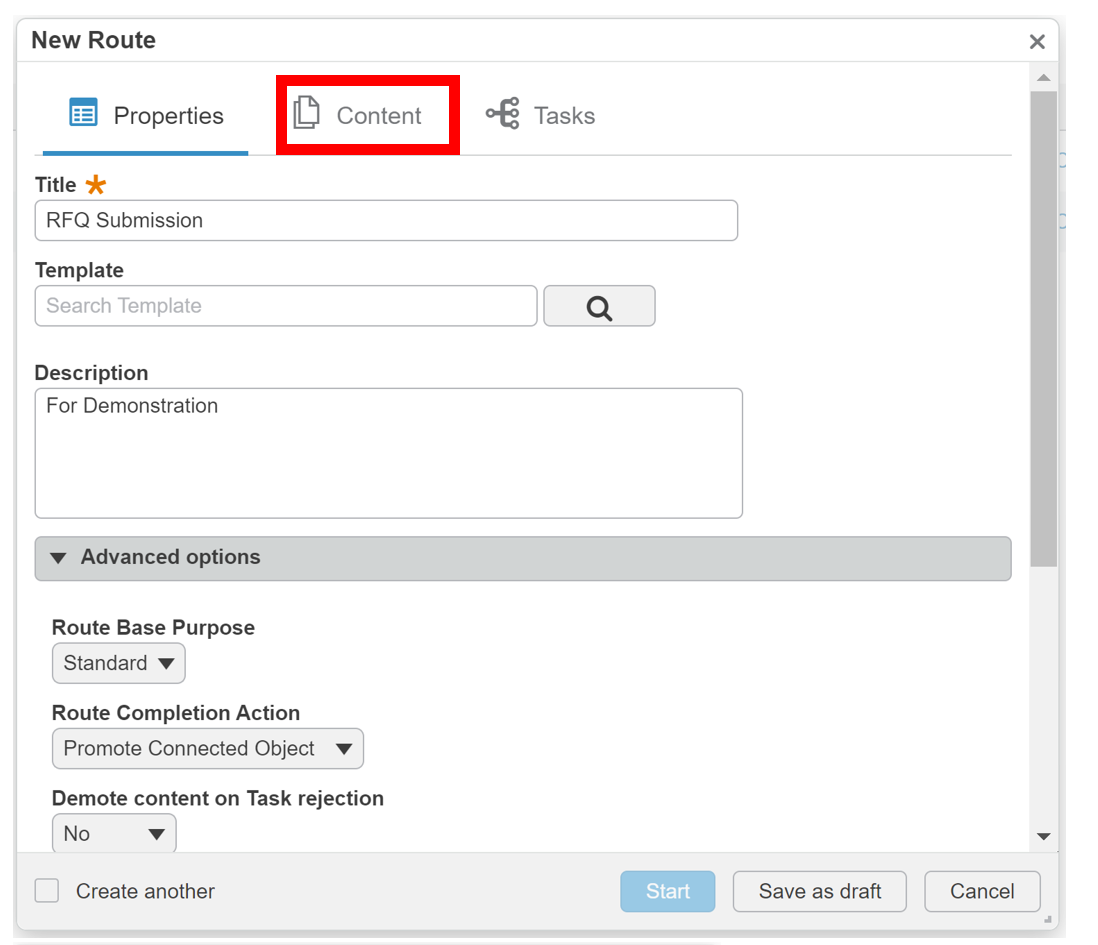1098x945 pixels.
Task: Open Demote content on Task rejection dropdown
Action: (x=114, y=834)
